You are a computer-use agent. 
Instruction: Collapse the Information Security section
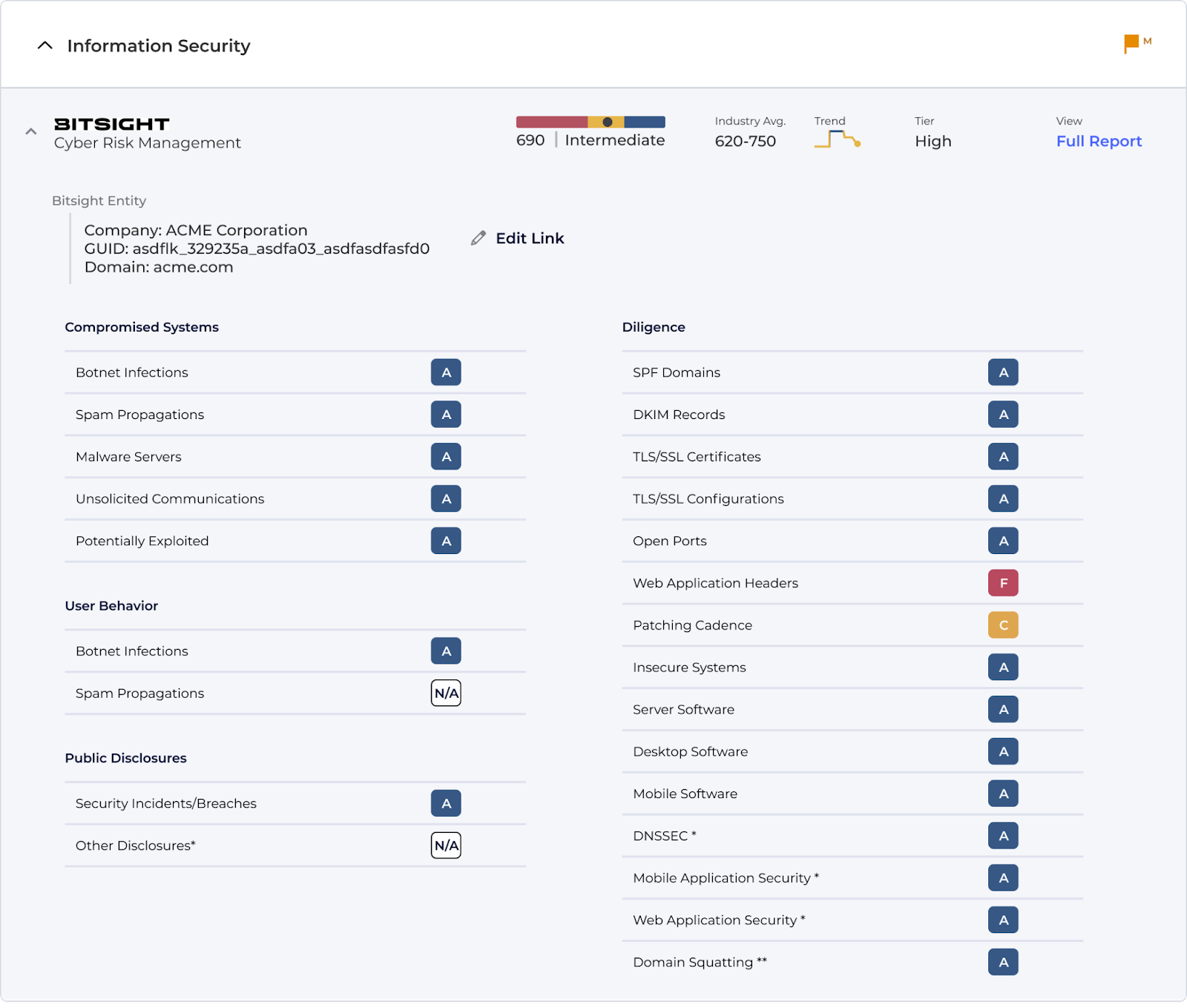pyautogui.click(x=45, y=45)
